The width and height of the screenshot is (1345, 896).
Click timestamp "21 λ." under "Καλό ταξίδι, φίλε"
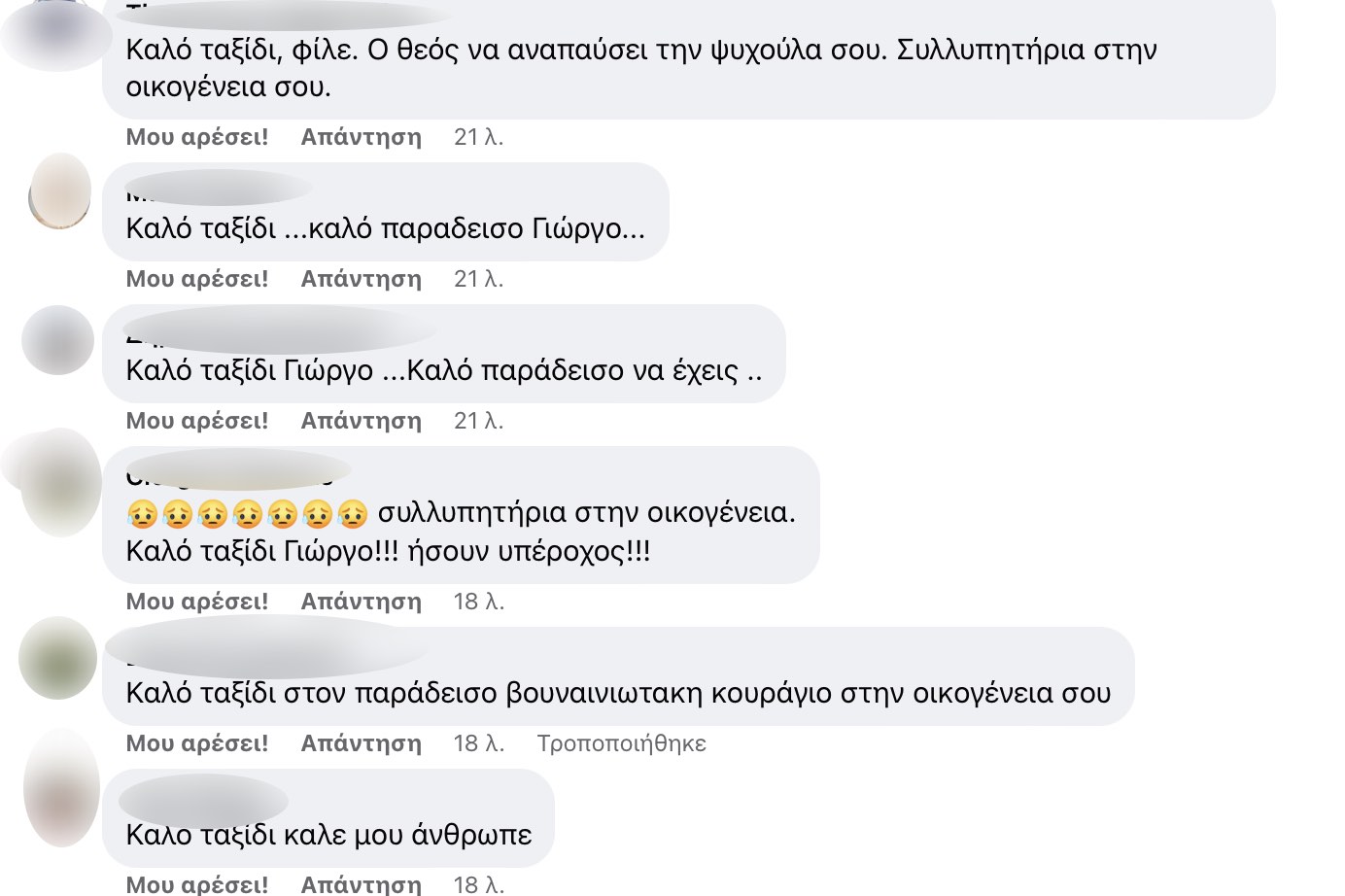coord(478,137)
